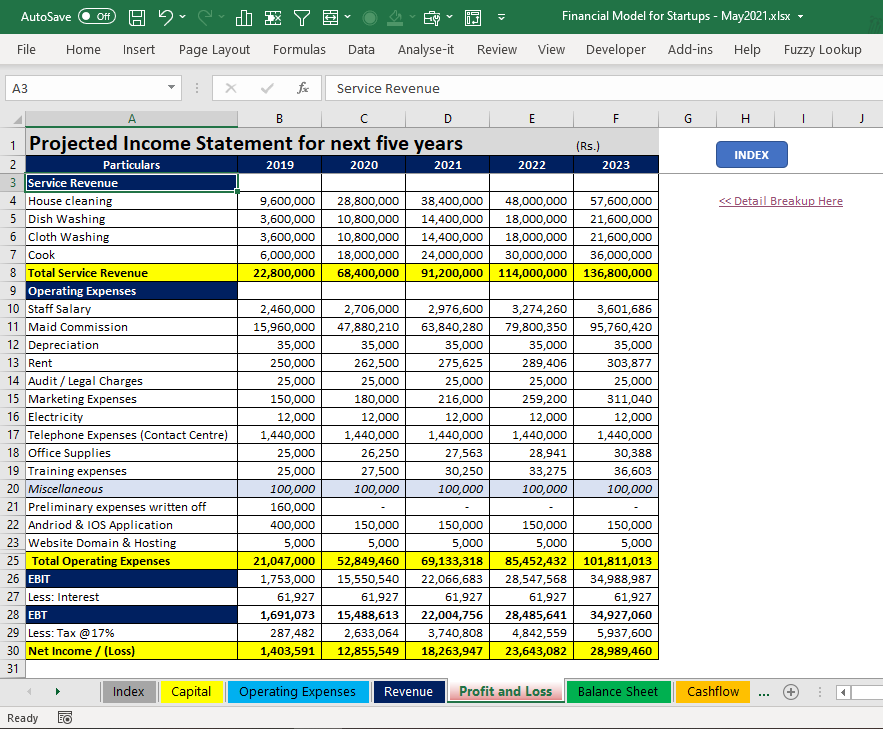Click the form layout icon in quick access toolbar
This screenshot has width=883, height=729.
point(473,18)
